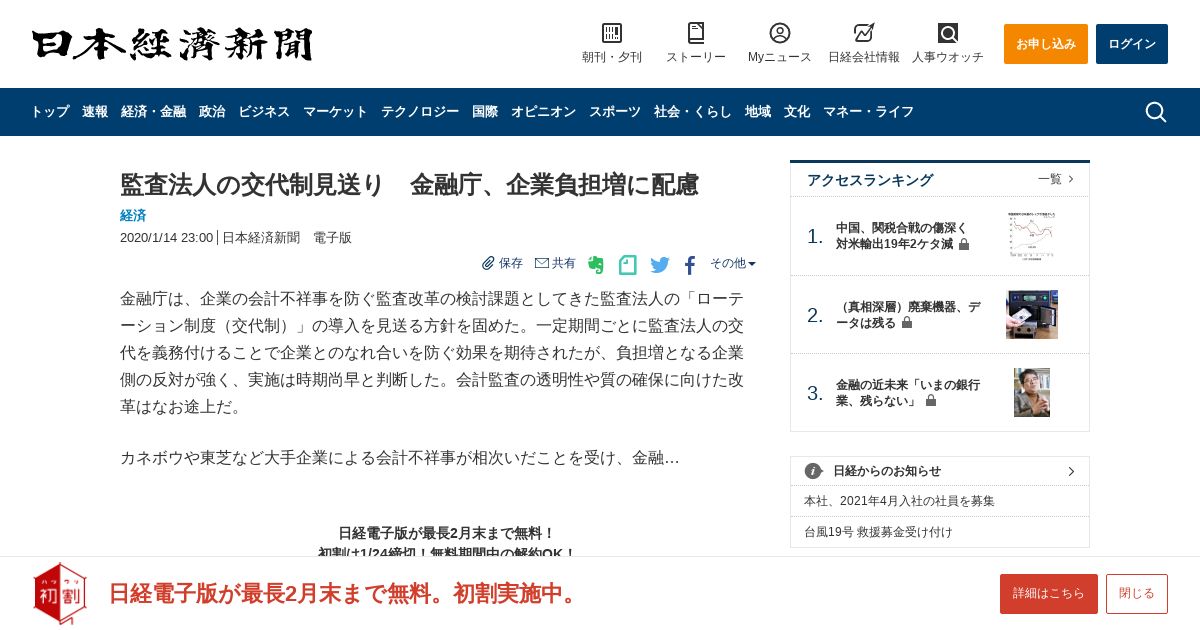This screenshot has width=1200, height=630.
Task: Click the info icon beside 日経からのお知らせ
Action: click(x=813, y=471)
